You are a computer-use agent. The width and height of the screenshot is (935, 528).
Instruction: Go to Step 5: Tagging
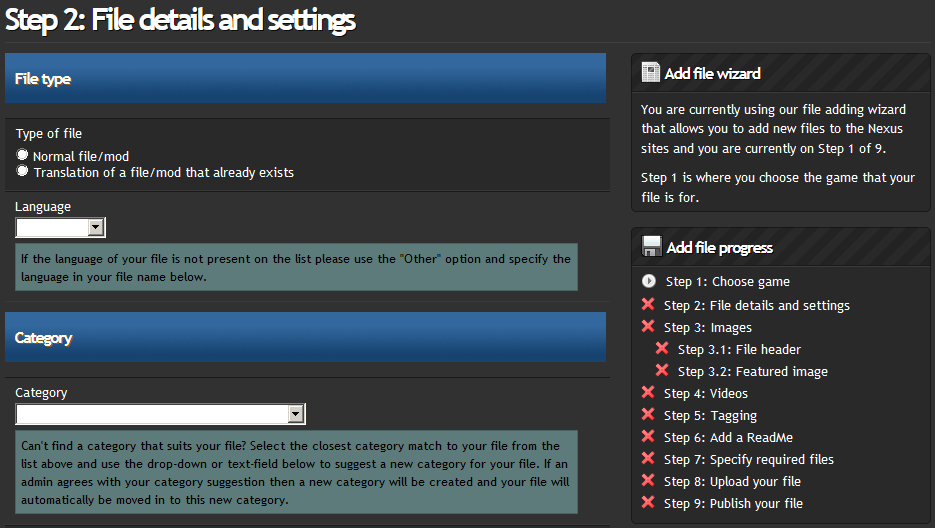(x=710, y=415)
